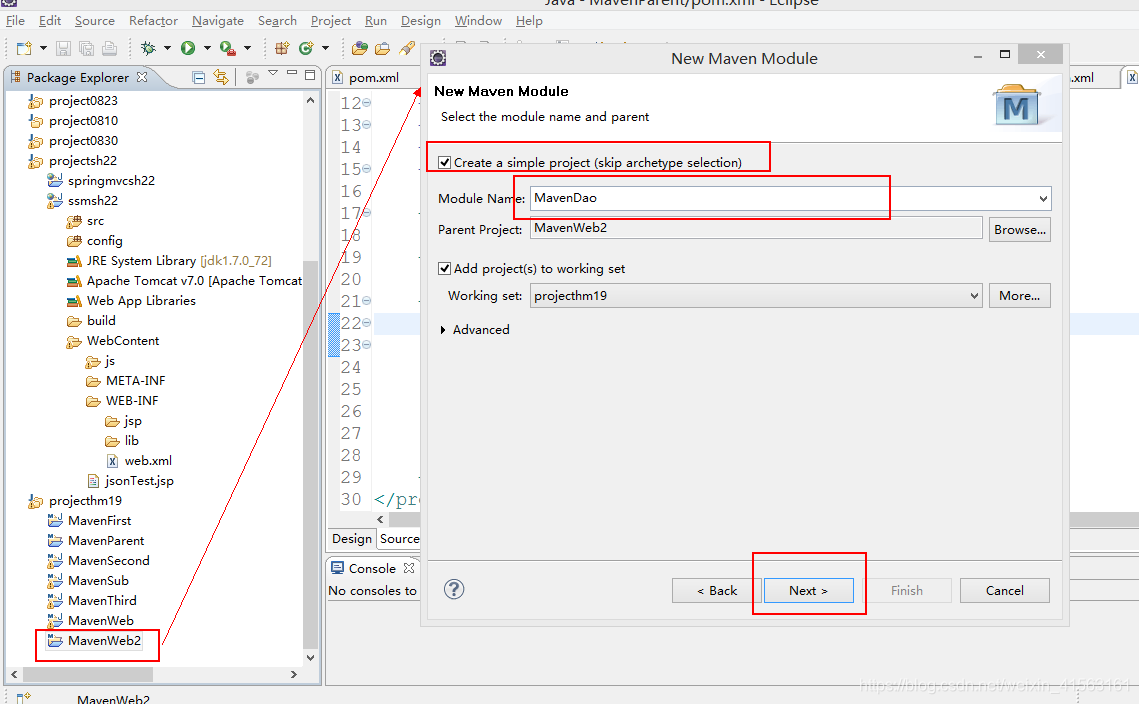Click the More... button
1139x704 pixels.
click(x=1020, y=296)
